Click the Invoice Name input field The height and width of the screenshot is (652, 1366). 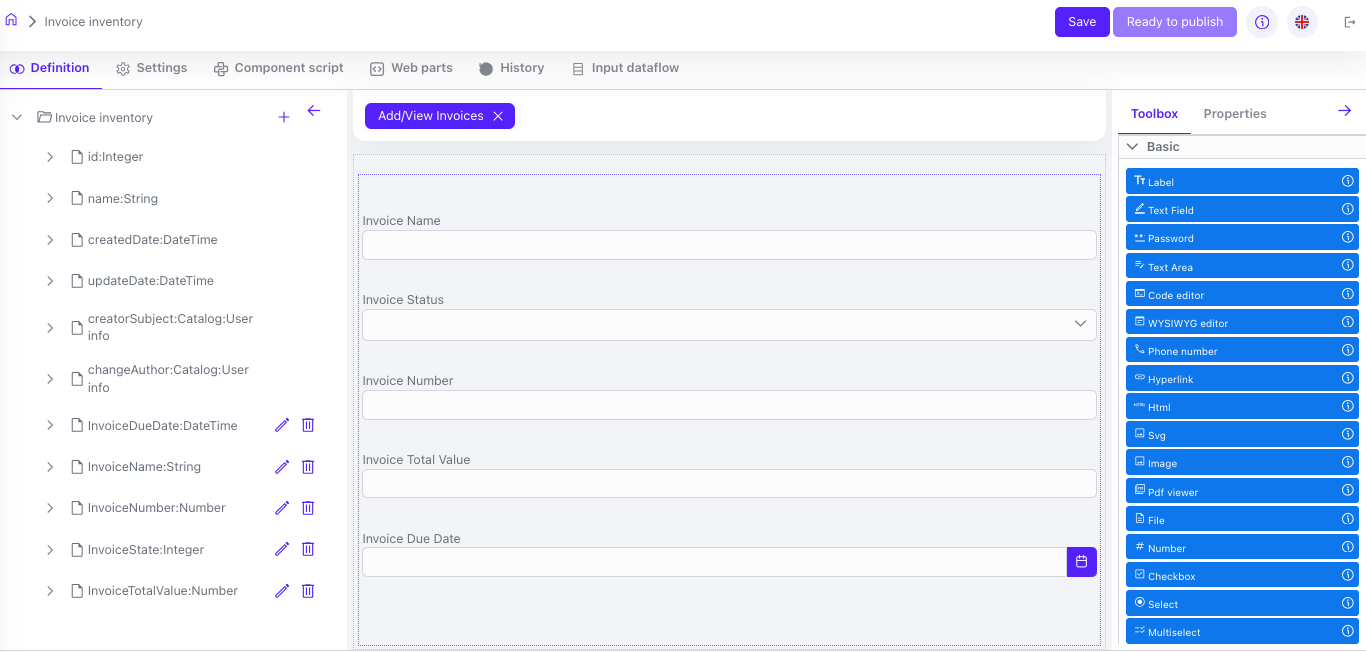tap(729, 245)
